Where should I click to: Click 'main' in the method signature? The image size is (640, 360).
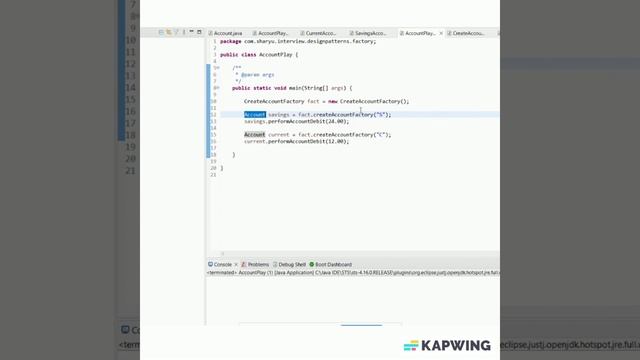click(x=295, y=88)
